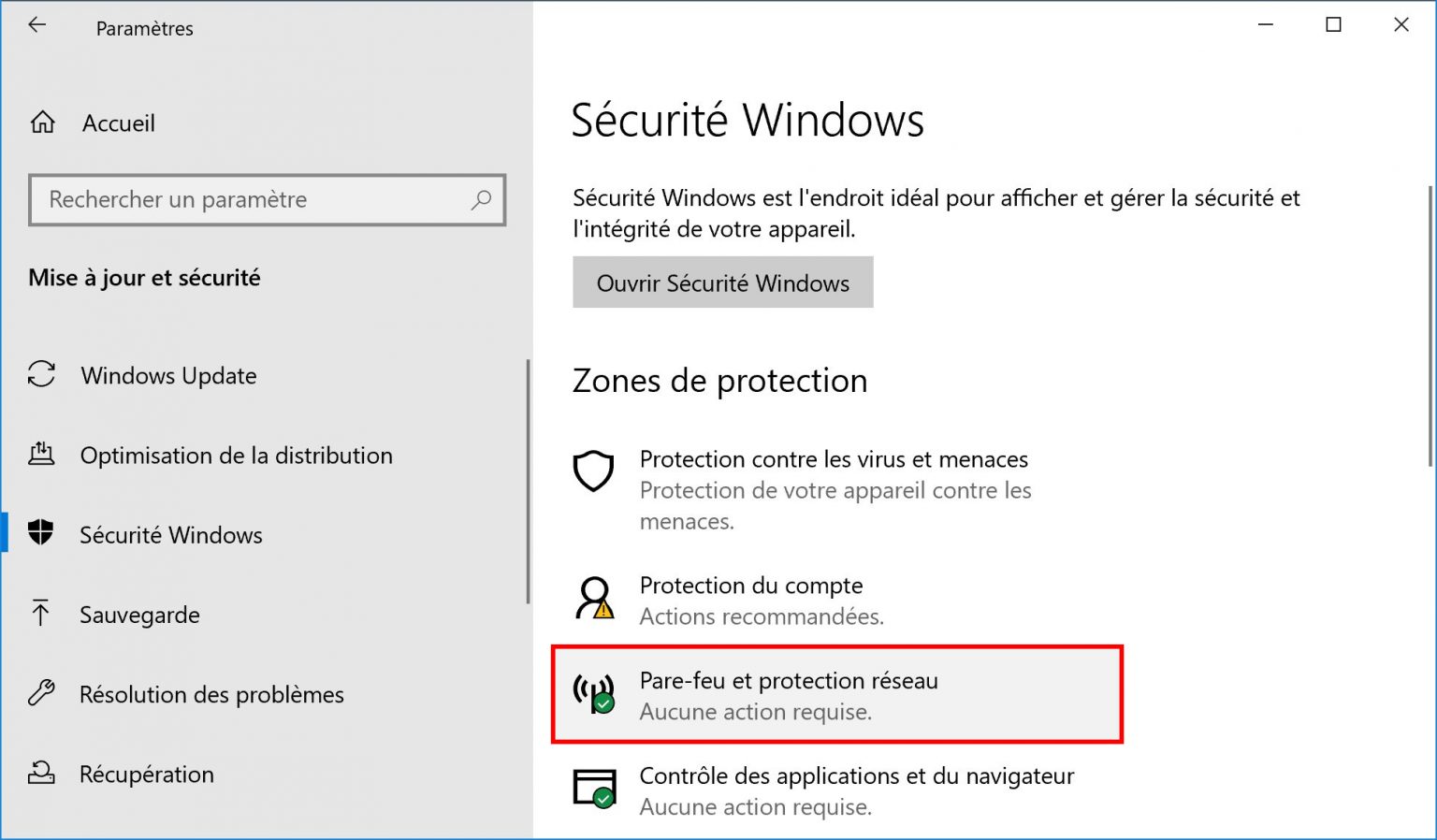The image size is (1437, 840).
Task: Select Windows Update in the sidebar
Action: [168, 375]
